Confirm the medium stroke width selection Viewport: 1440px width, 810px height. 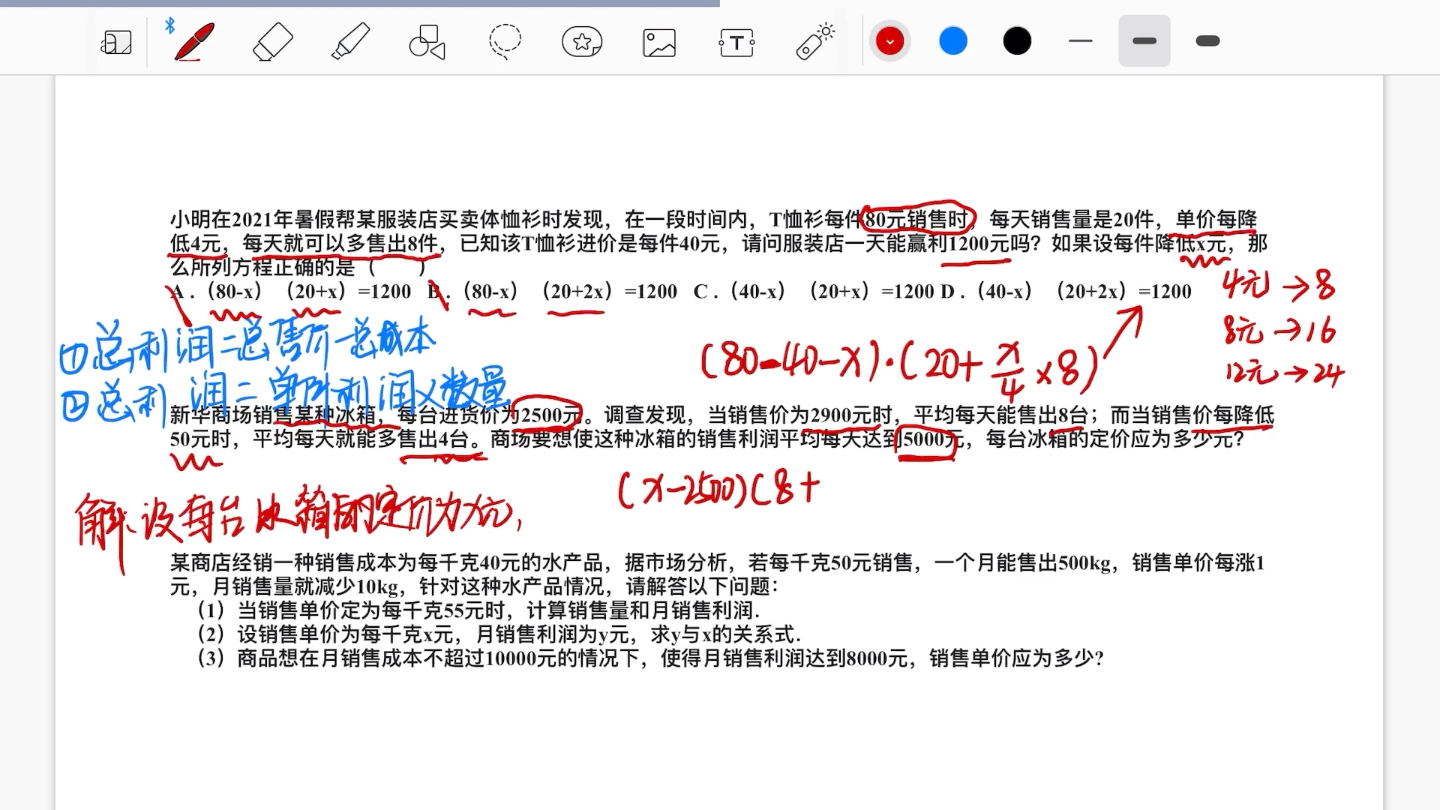coord(1144,40)
